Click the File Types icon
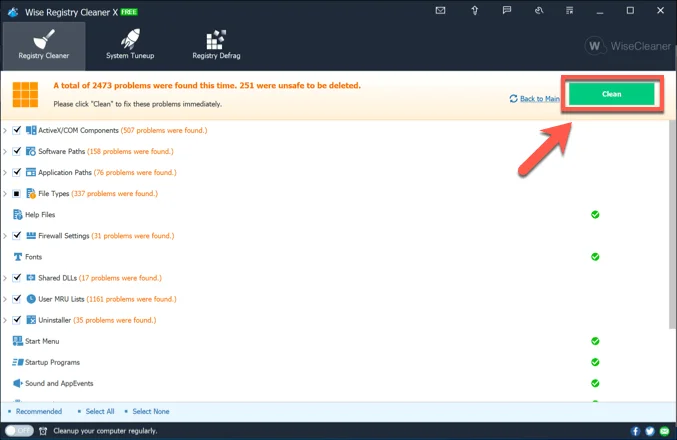The image size is (677, 440). coord(31,193)
